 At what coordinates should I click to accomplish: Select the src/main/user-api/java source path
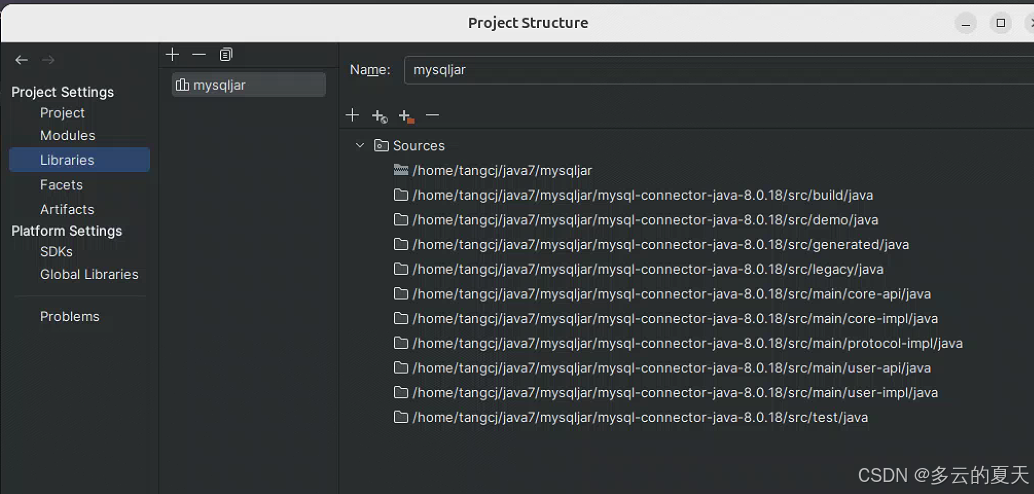(671, 368)
